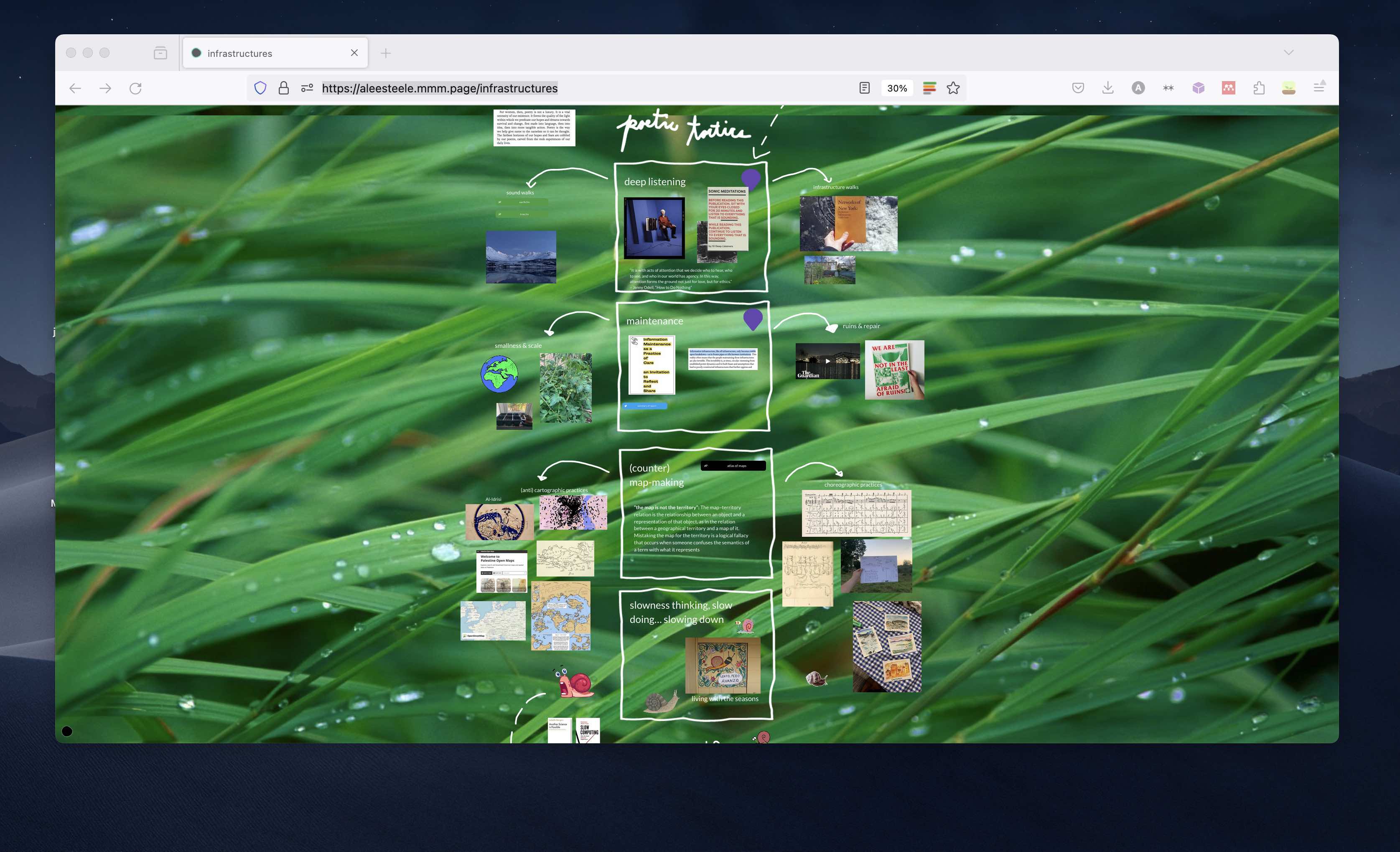Click the extensions puzzle icon
Image resolution: width=1400 pixels, height=852 pixels.
pyautogui.click(x=1257, y=88)
